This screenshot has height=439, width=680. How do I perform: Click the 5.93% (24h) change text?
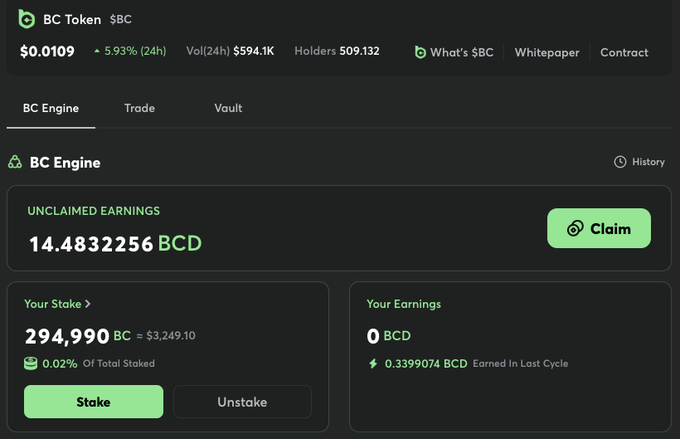pyautogui.click(x=135, y=51)
